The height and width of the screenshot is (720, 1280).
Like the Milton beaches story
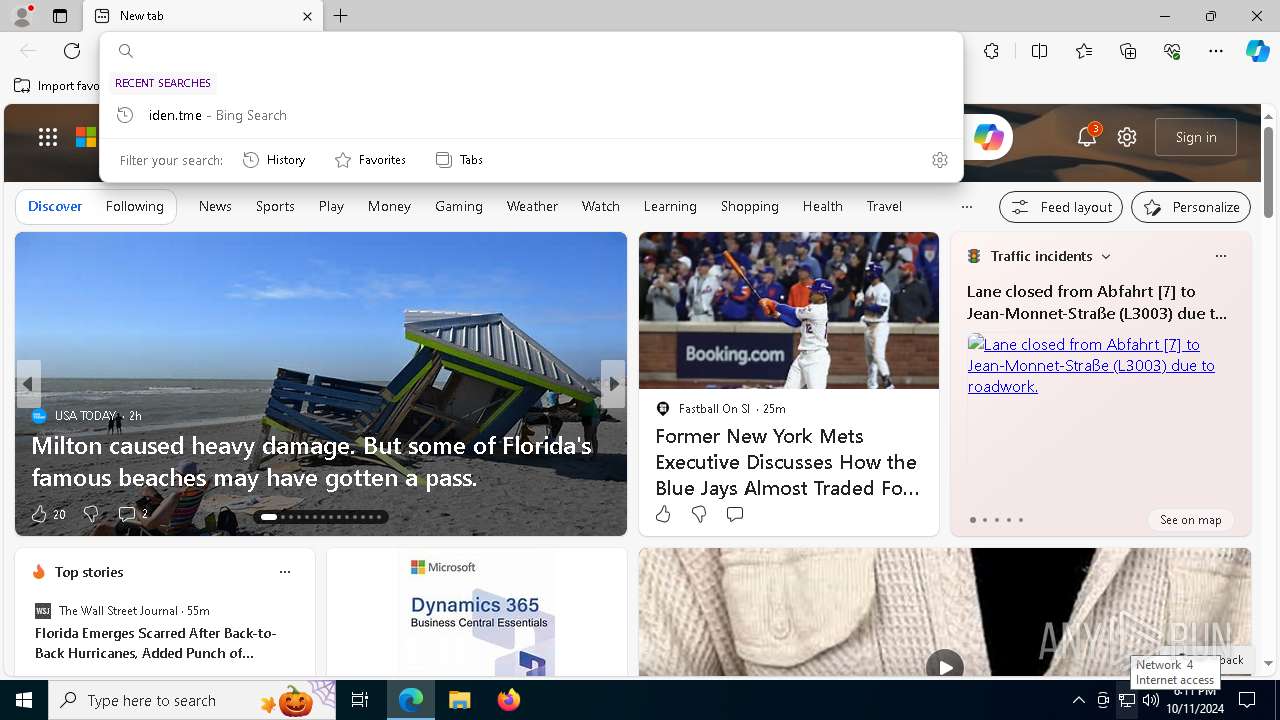[x=39, y=514]
